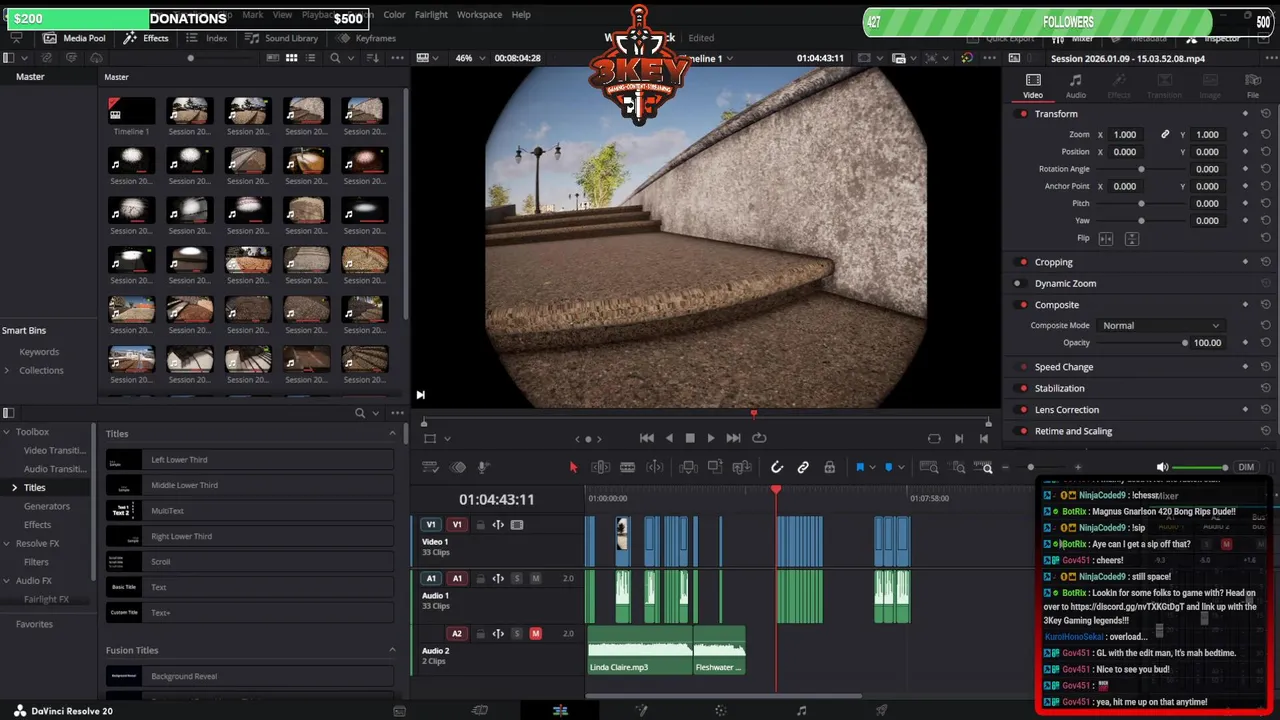Expand the Speed Change section
Screen dimensions: 1280x720
pos(1064,367)
